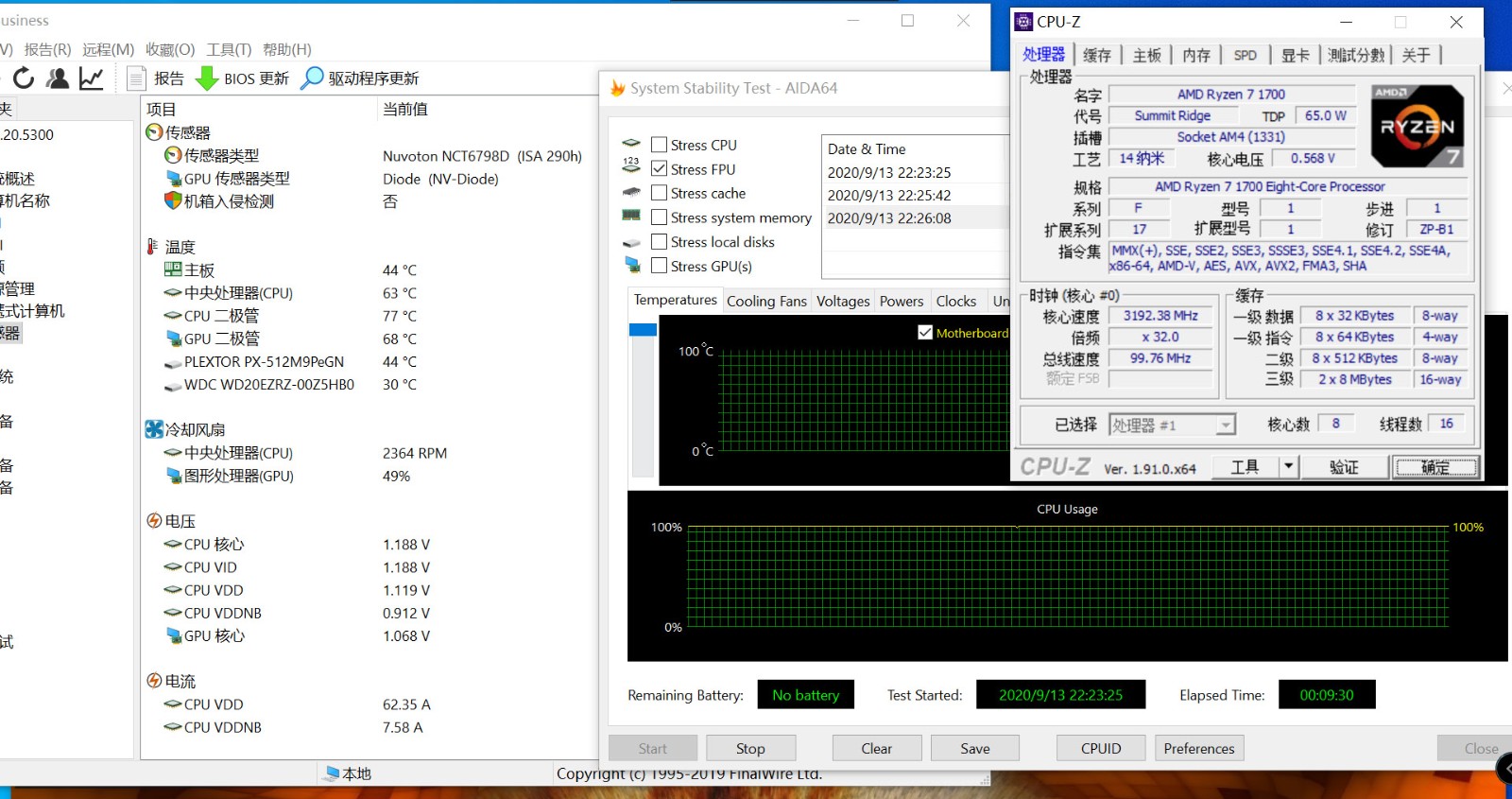Image resolution: width=1512 pixels, height=799 pixels.
Task: Select the GPU 核心 voltage row icon
Action: click(x=173, y=635)
